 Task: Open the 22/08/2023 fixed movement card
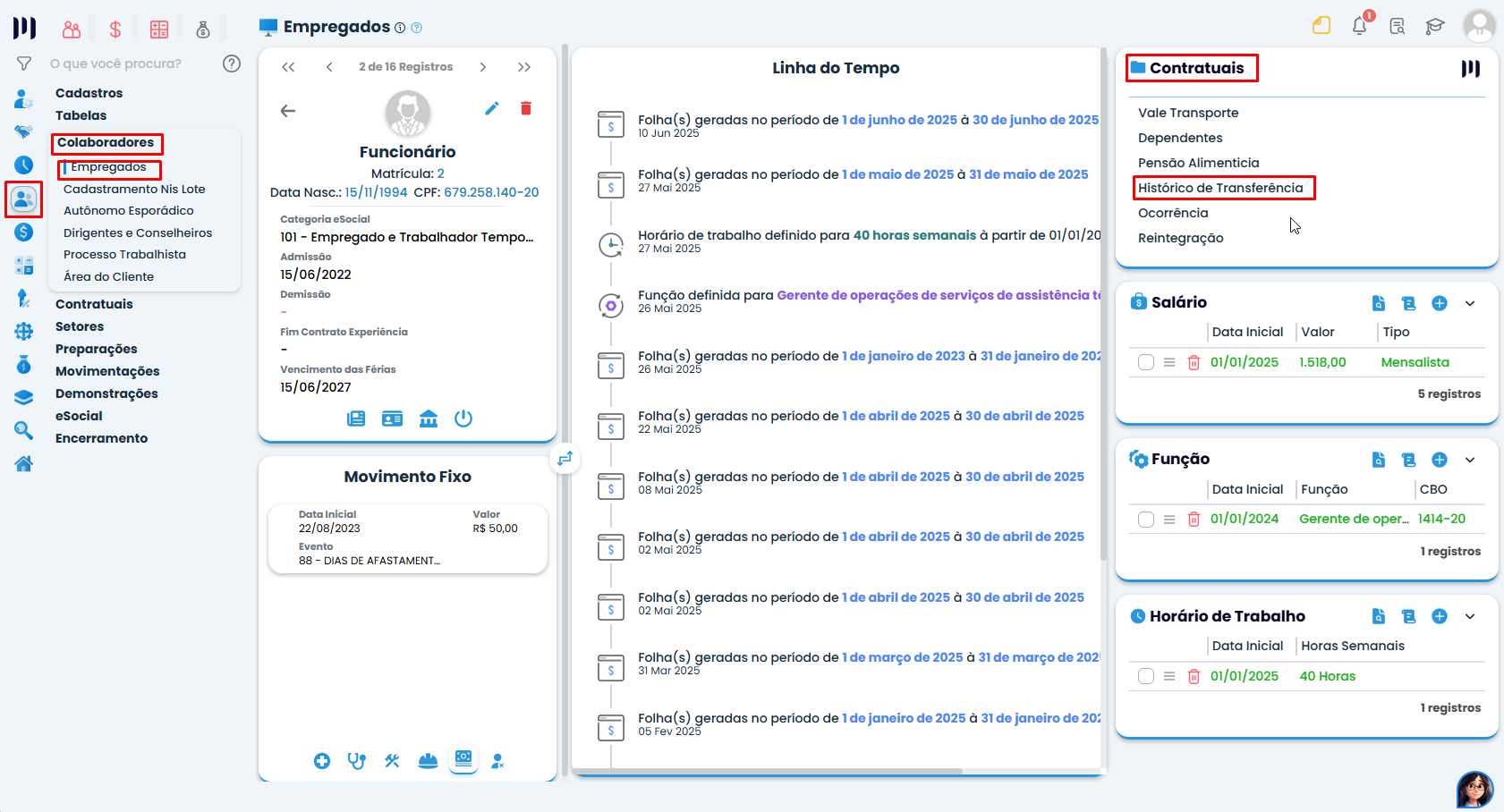(x=408, y=538)
